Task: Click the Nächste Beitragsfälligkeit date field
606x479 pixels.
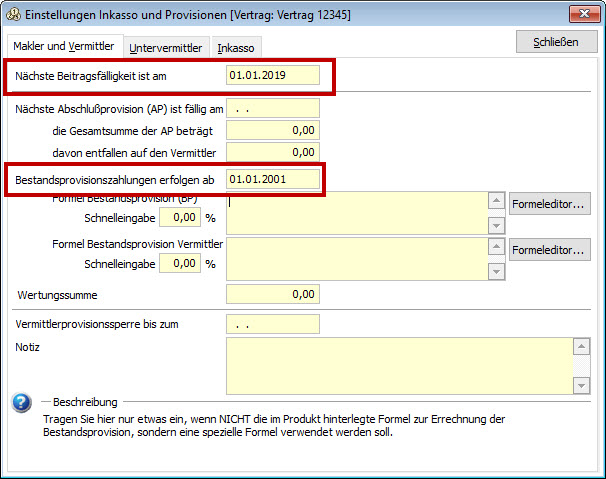Action: coord(273,76)
